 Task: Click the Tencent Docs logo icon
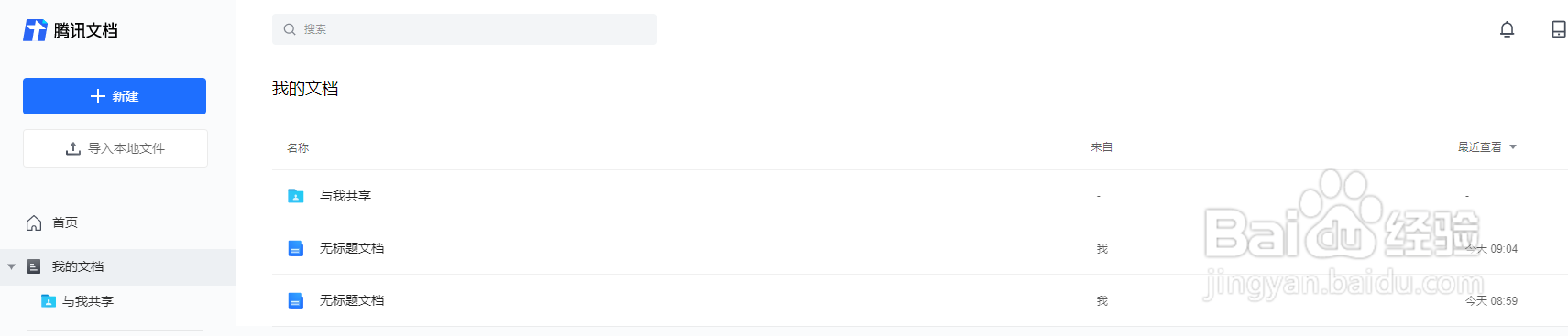35,30
